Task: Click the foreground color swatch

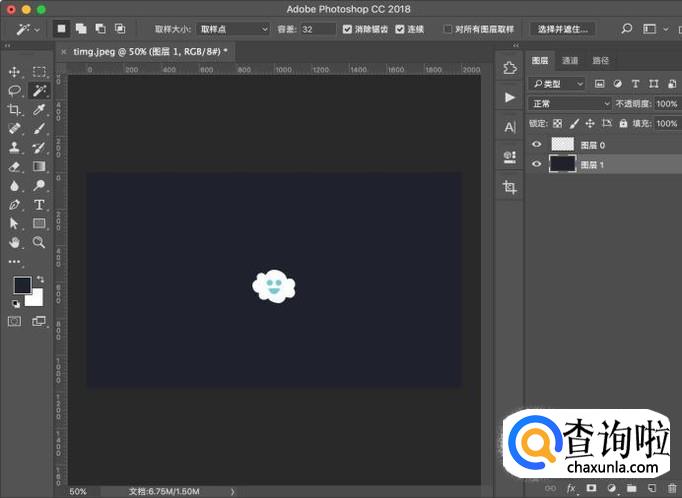Action: pyautogui.click(x=21, y=286)
